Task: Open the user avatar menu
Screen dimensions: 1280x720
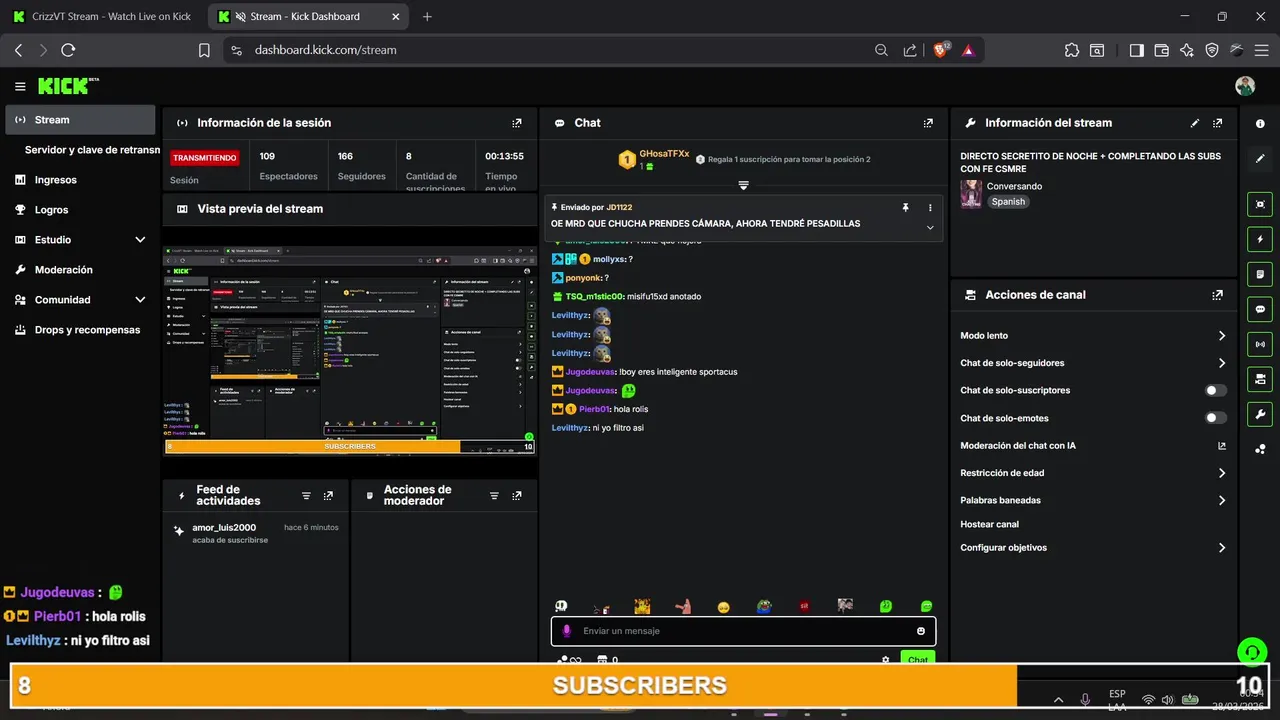Action: 1245,86
